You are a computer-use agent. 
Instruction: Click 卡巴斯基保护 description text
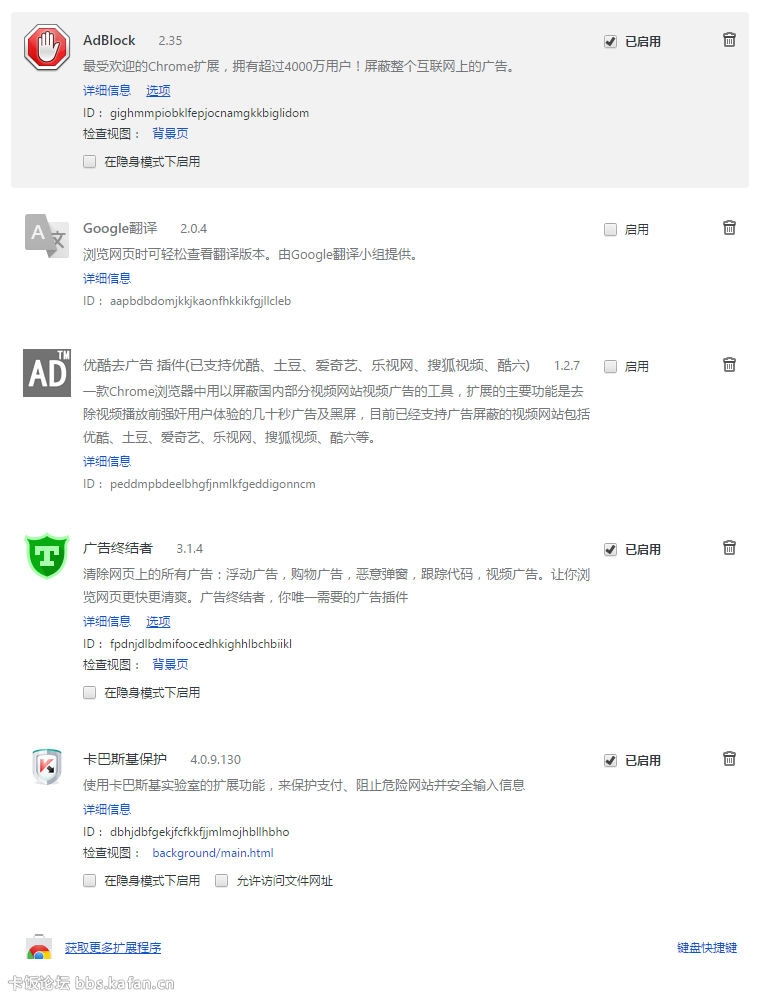click(x=304, y=785)
